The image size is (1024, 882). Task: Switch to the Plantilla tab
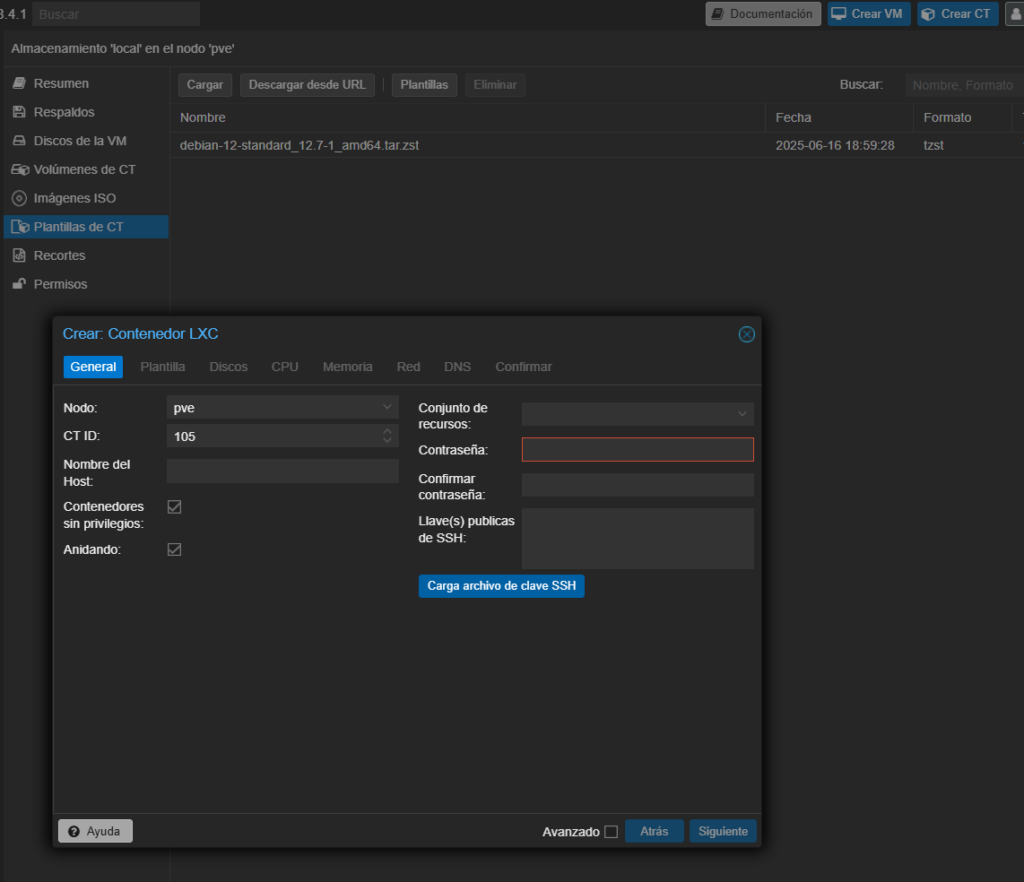click(162, 367)
